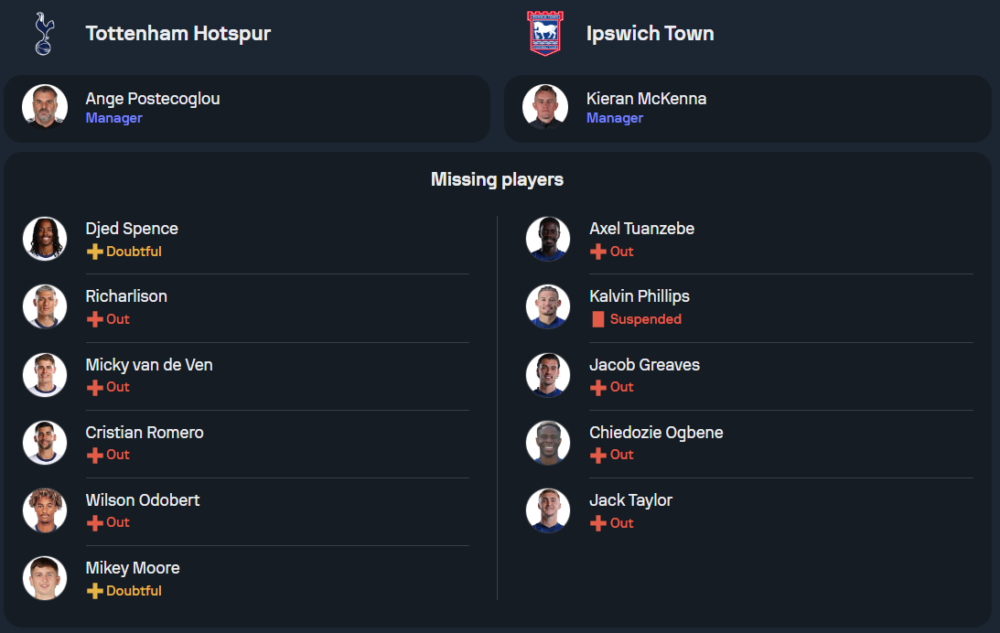Click the Missing players section heading
This screenshot has height=633, width=1000.
click(497, 180)
